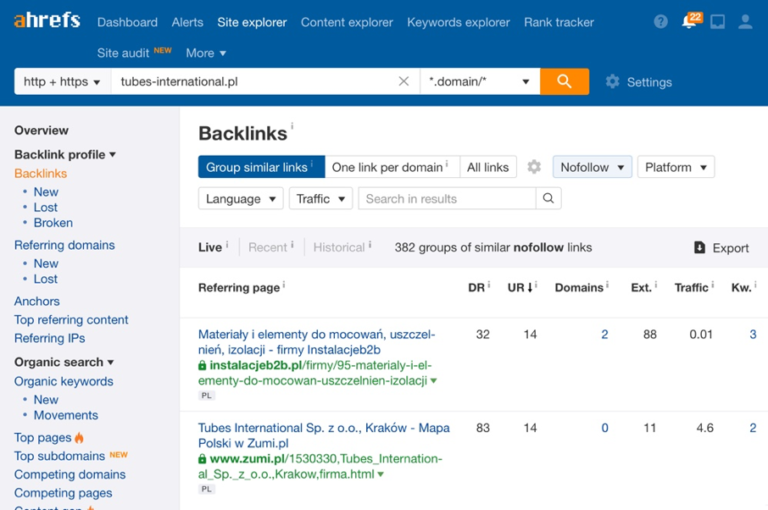Click the info icon next to DR column
Screen dimensions: 768x510
tap(489, 285)
